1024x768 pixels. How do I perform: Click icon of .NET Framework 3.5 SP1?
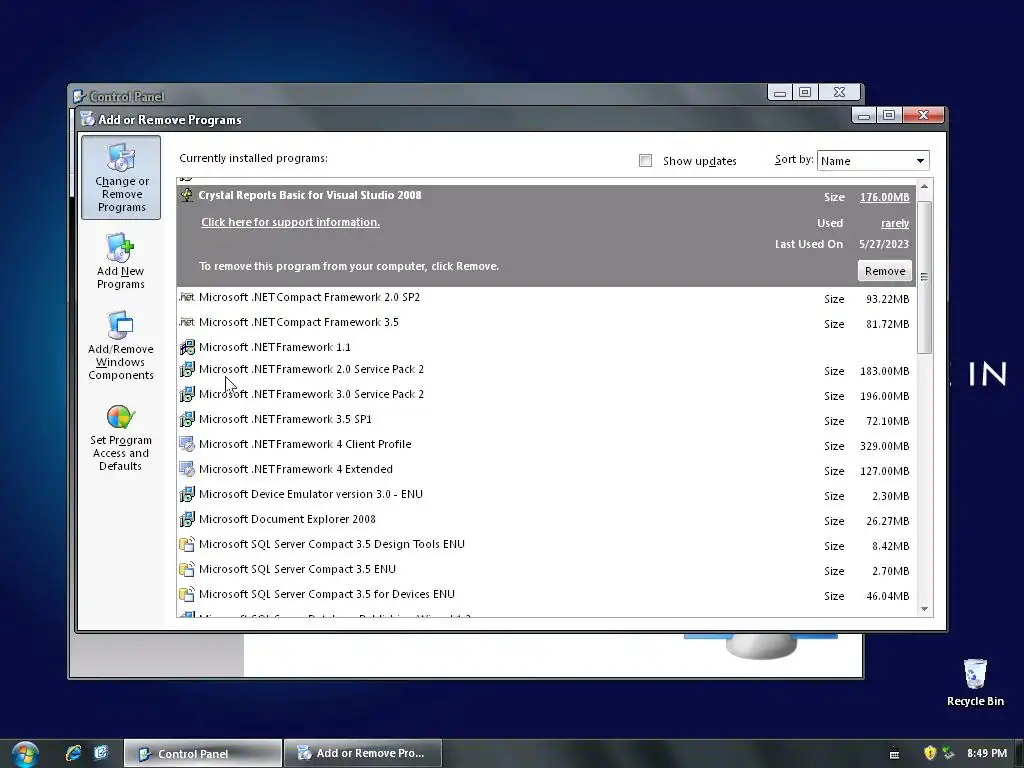pyautogui.click(x=187, y=419)
